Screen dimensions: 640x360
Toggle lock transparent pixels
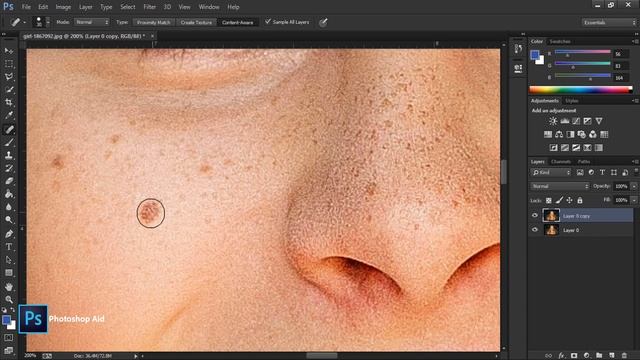(x=549, y=200)
